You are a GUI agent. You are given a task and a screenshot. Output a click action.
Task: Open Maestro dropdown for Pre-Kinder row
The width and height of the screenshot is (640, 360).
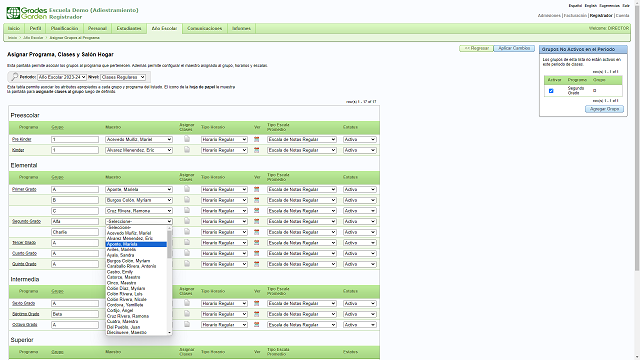(139, 140)
